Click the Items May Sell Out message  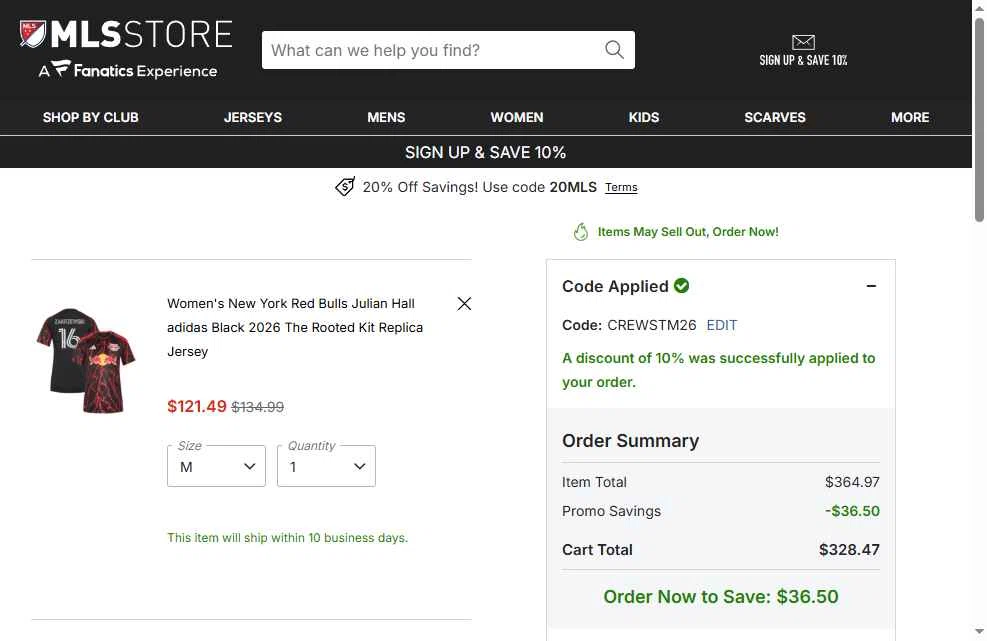click(x=688, y=232)
